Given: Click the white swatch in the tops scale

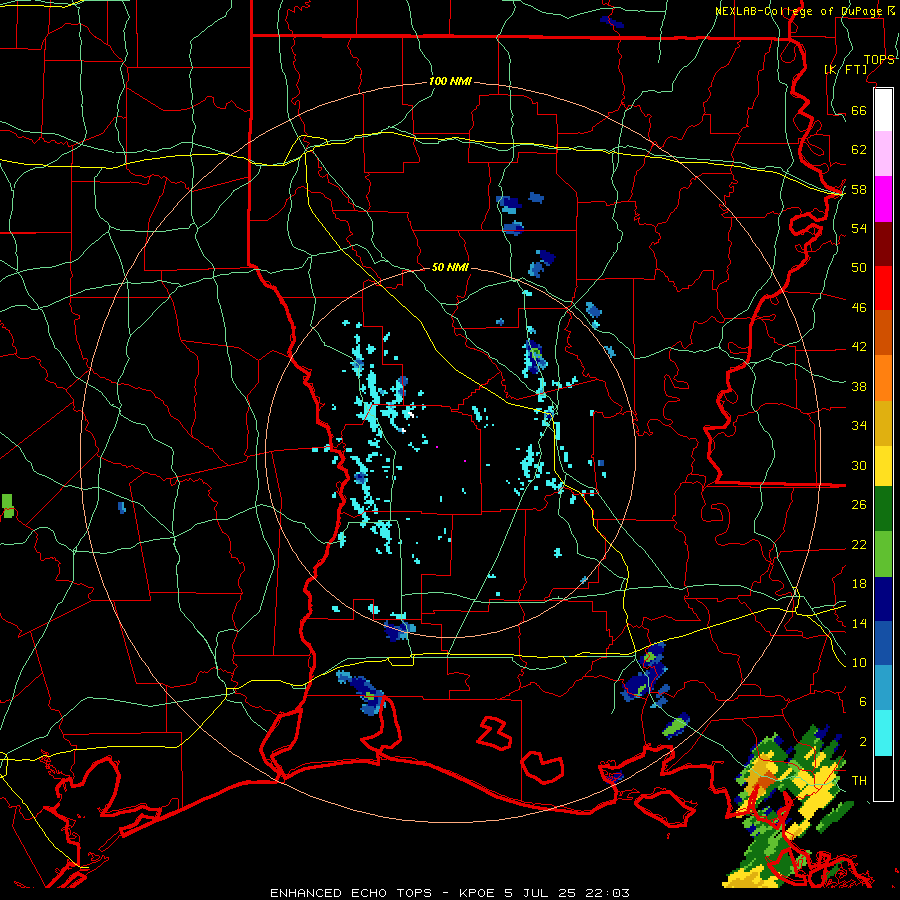Looking at the screenshot, I should point(883,110).
